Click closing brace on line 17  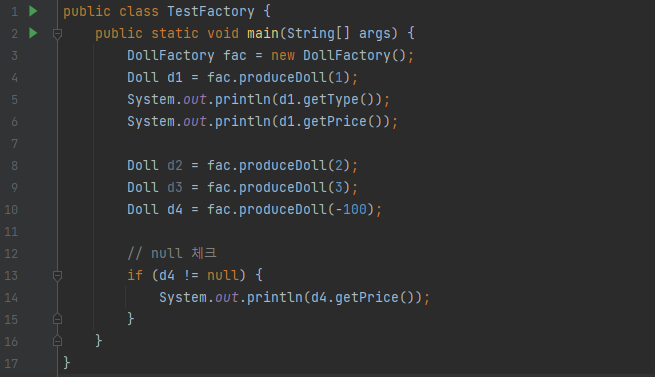(x=67, y=362)
